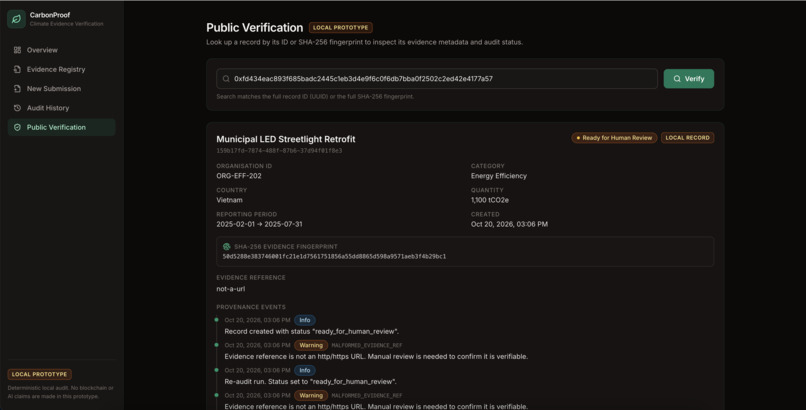Click the second Info badge before Re-audit run
806x410 pixels.
[x=305, y=370]
